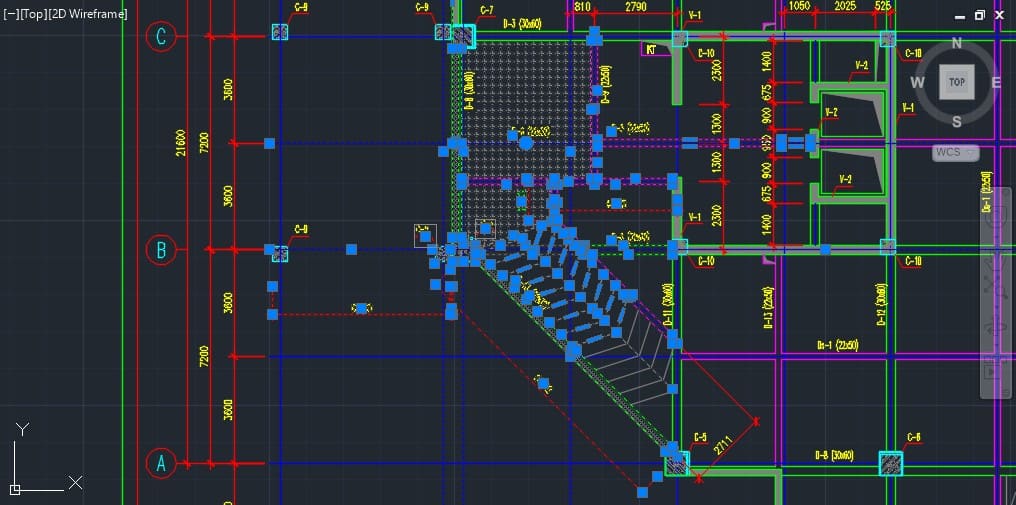Select the 2790 dimension text
The image size is (1016, 505).
[634, 7]
